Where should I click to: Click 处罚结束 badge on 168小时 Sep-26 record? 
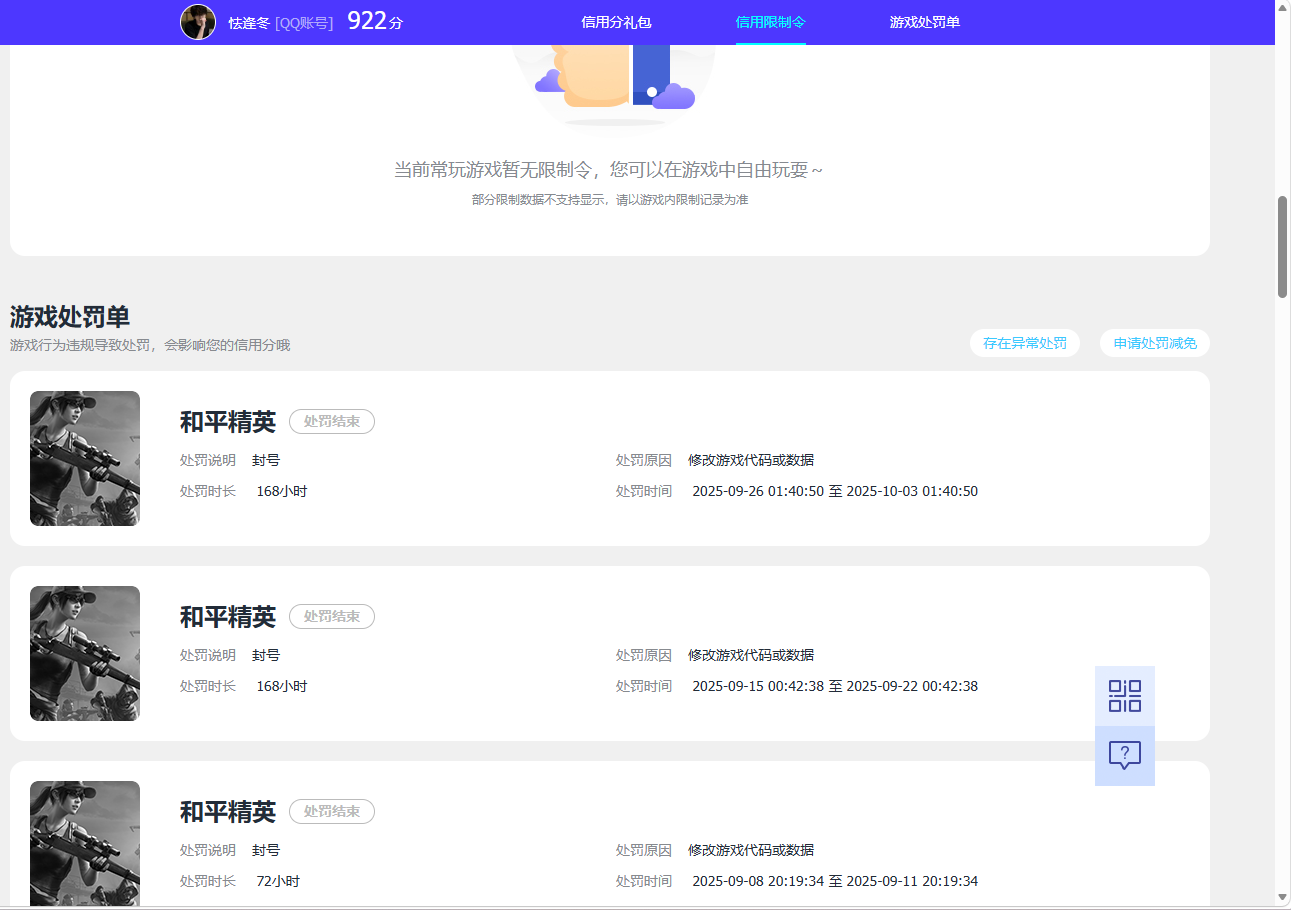332,422
